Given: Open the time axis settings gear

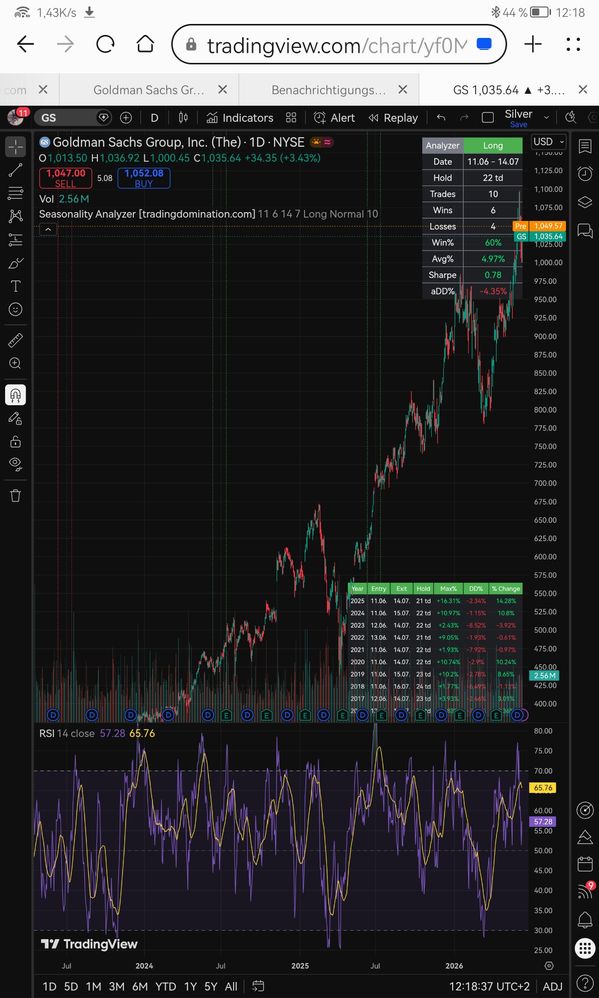Looking at the screenshot, I should click(x=549, y=966).
